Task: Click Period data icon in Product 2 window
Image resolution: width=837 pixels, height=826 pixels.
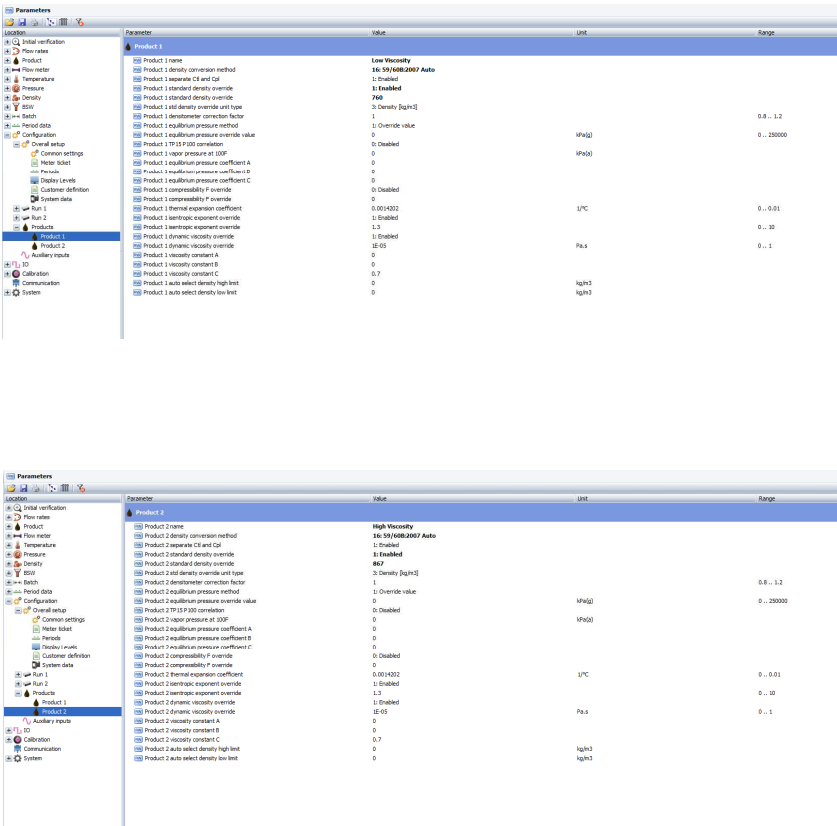Action: [x=18, y=592]
